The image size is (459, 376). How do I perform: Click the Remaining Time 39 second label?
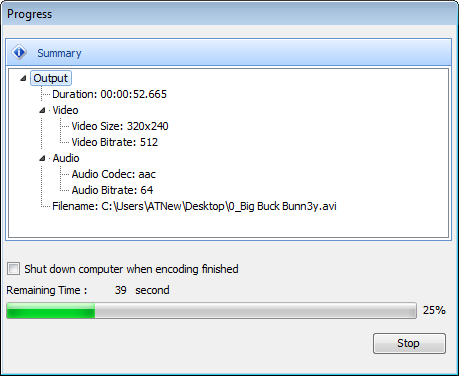[x=88, y=290]
